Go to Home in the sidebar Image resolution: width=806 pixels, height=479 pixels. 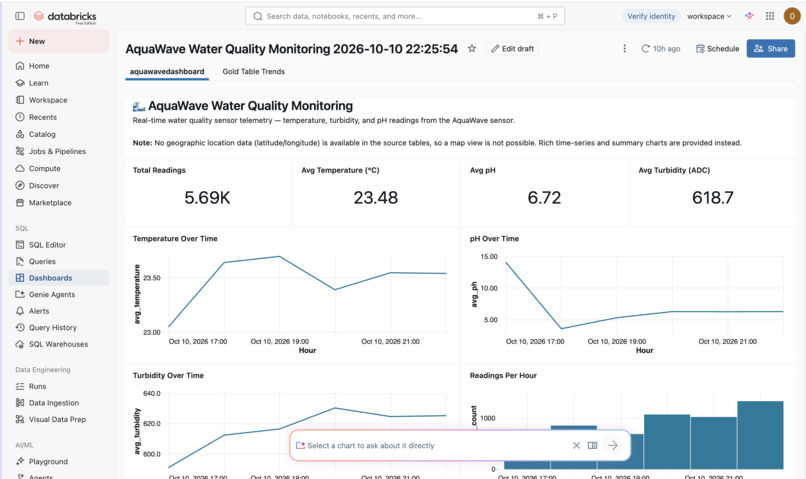click(x=59, y=66)
